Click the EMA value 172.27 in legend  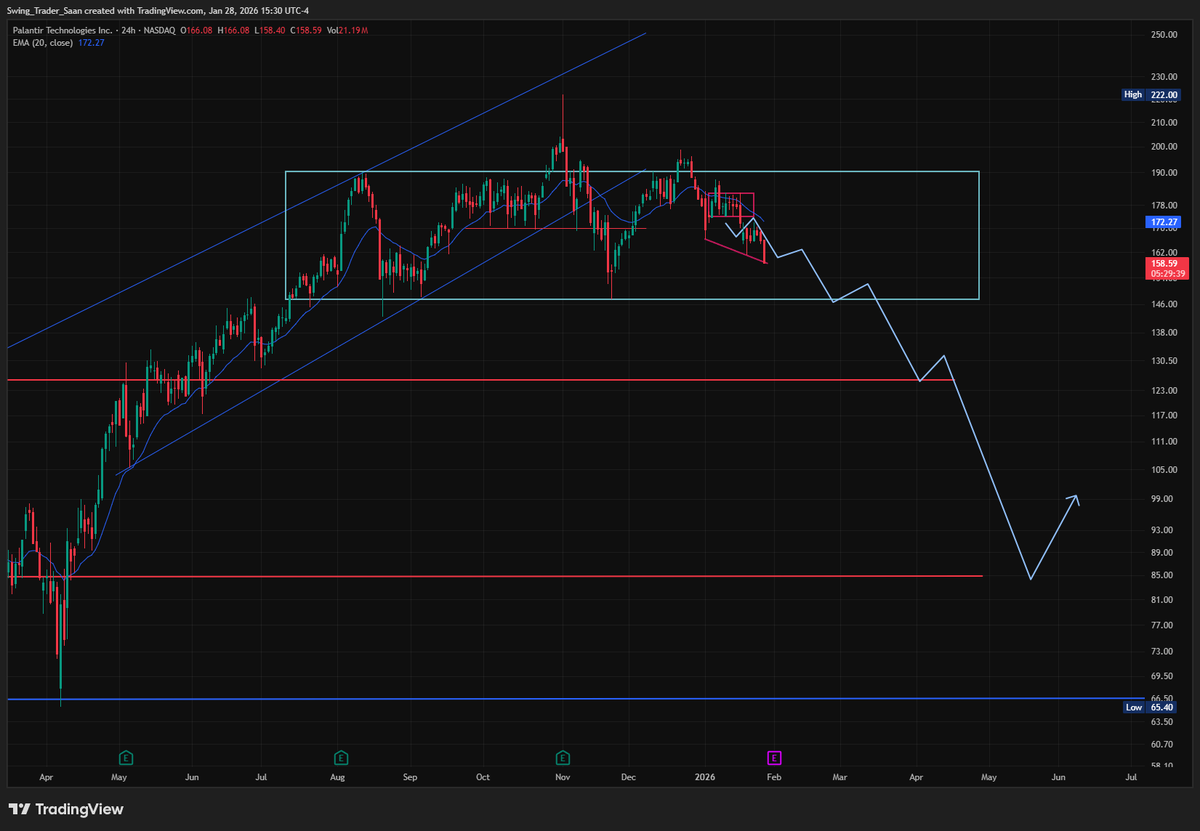click(x=92, y=44)
